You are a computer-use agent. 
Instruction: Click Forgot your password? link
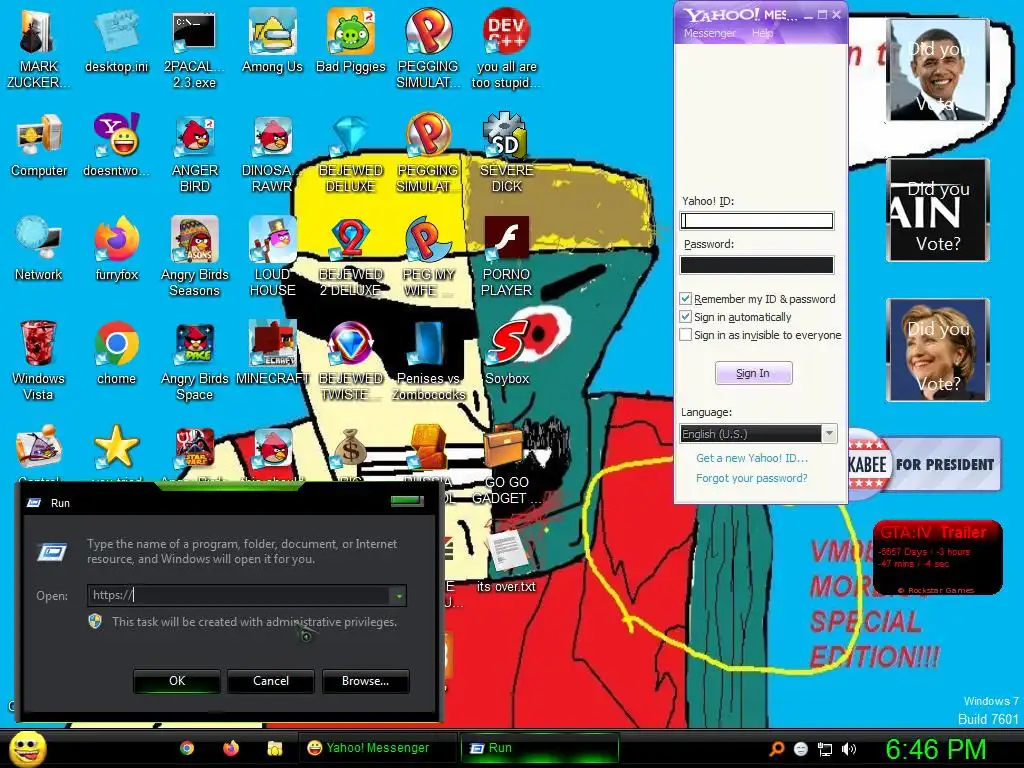click(752, 478)
